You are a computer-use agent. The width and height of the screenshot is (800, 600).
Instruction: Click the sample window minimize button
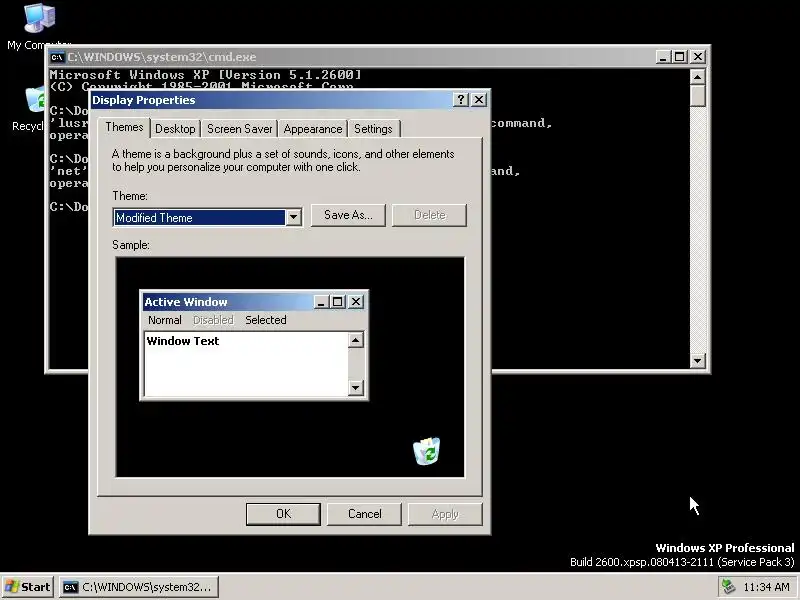321,302
